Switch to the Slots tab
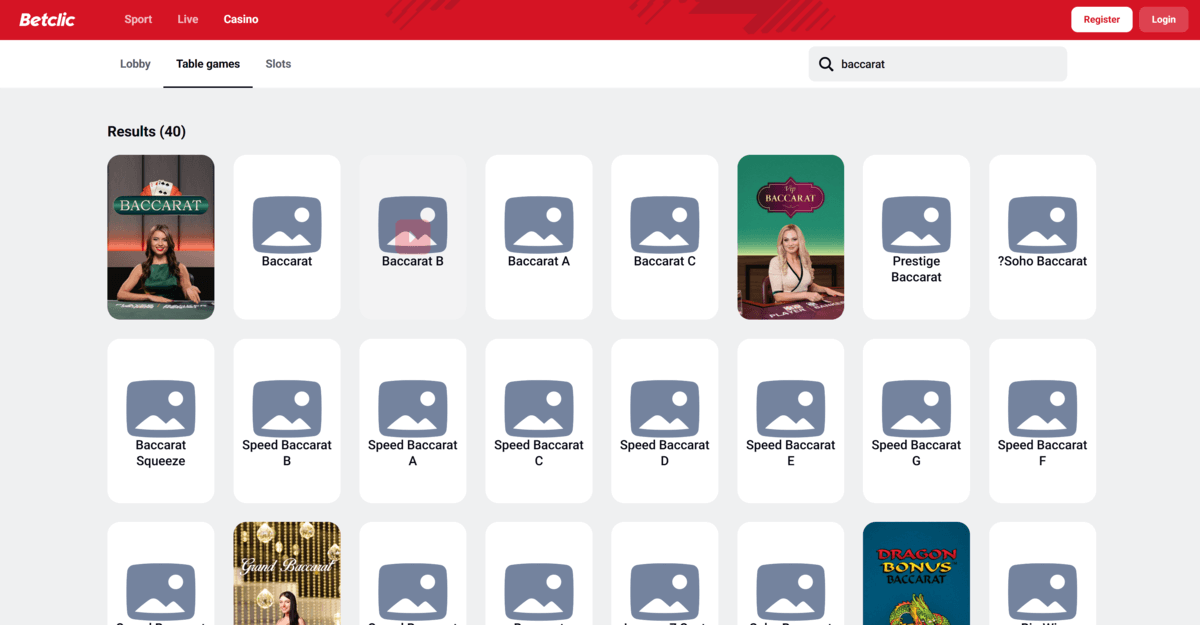1200x625 pixels. point(278,64)
